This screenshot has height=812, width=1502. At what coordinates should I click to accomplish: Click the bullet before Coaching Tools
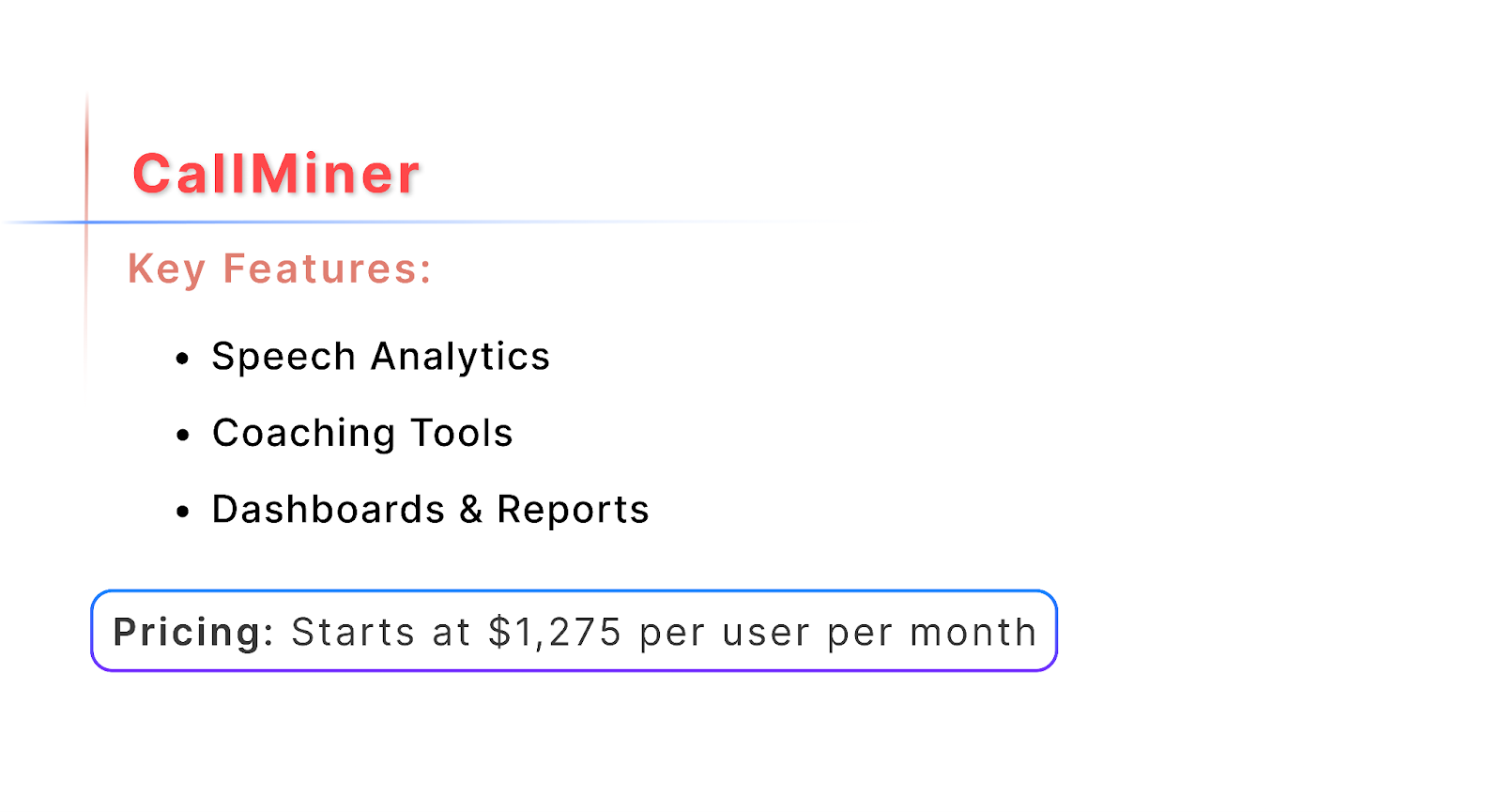click(x=182, y=435)
